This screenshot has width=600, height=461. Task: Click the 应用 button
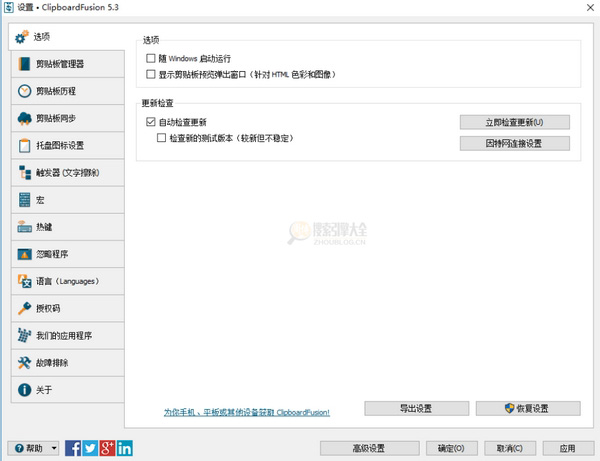[x=568, y=448]
